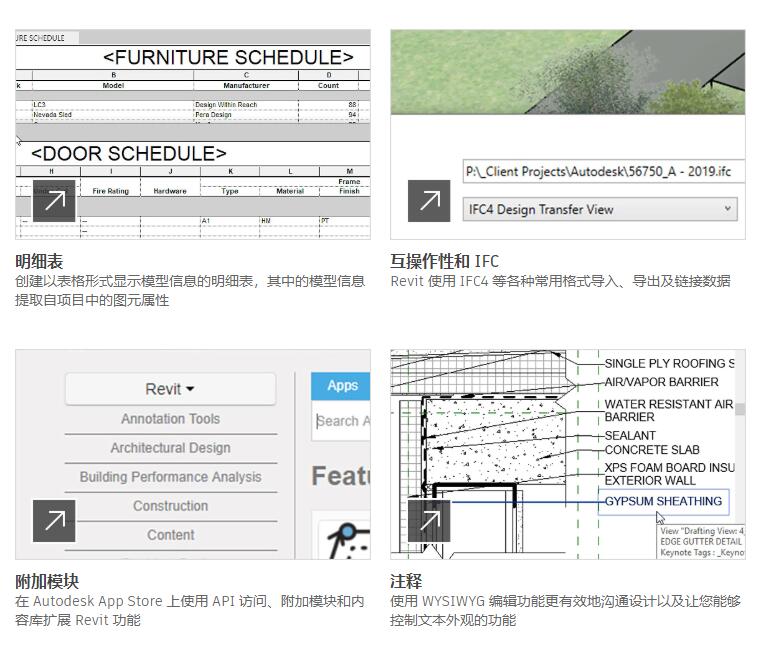The width and height of the screenshot is (760, 648).
Task: Click the IFC file path input field
Action: 600,171
